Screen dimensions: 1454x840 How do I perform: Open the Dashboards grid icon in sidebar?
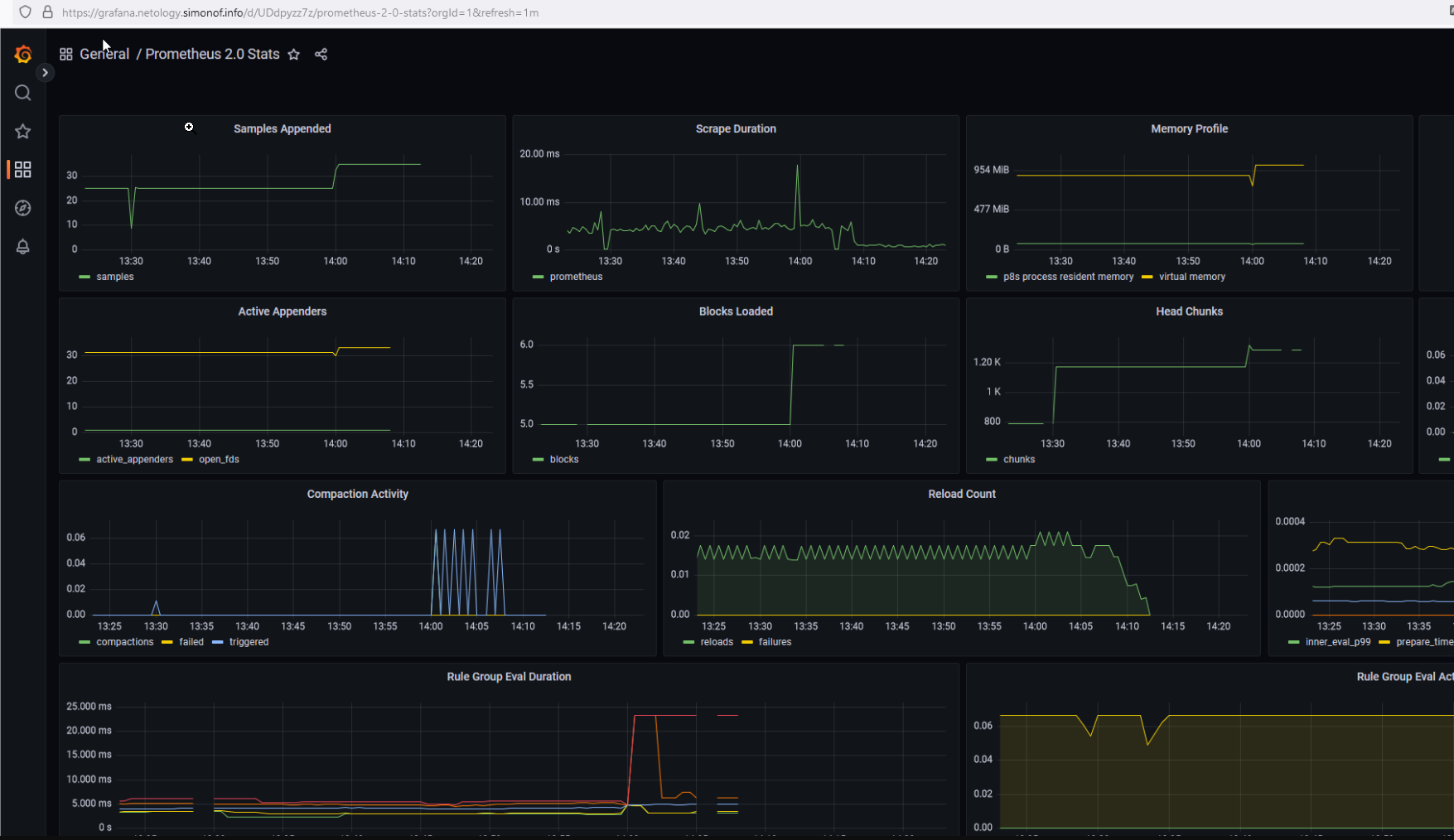(22, 169)
